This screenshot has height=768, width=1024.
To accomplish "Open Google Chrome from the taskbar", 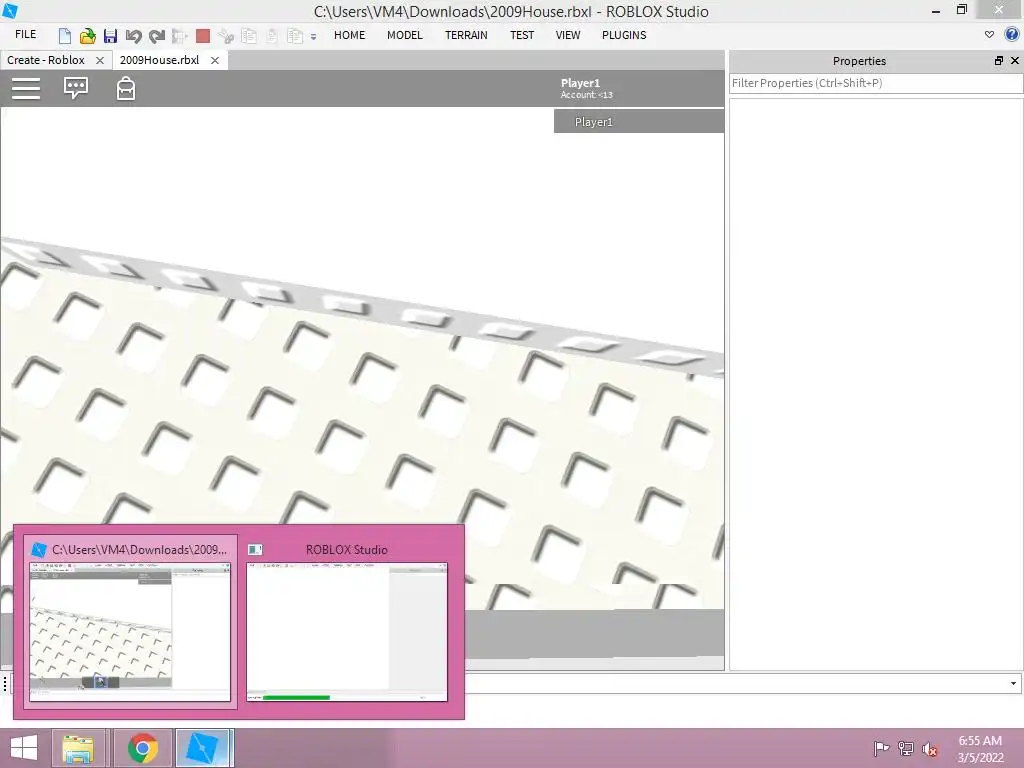I will (143, 748).
